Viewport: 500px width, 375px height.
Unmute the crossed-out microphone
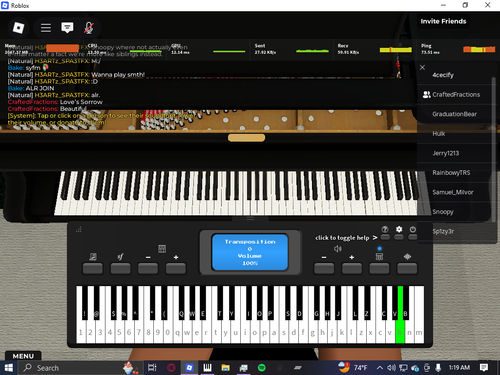coord(89,28)
